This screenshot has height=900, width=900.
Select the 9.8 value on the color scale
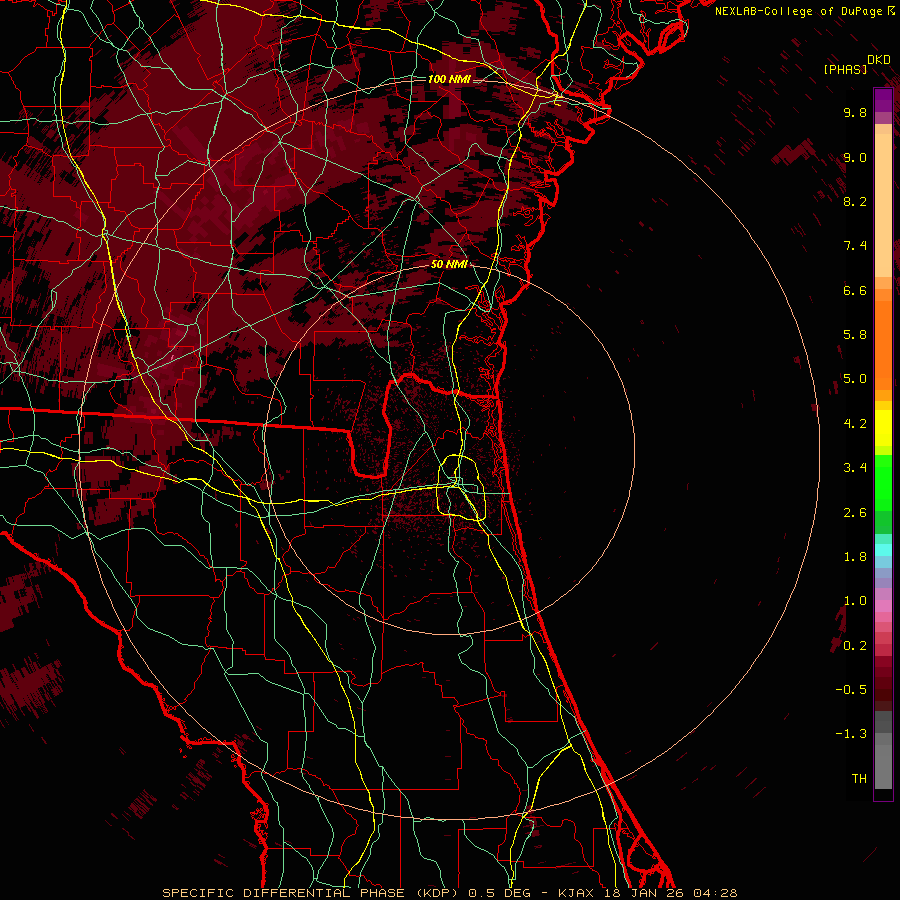pyautogui.click(x=855, y=112)
